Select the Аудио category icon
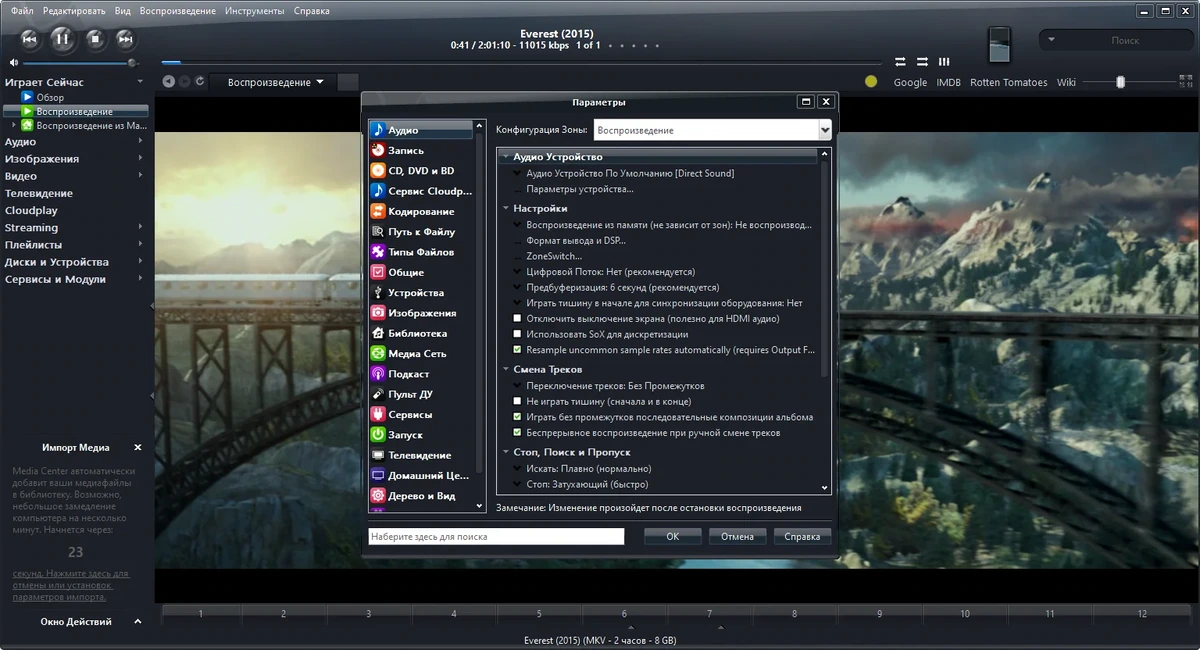Image resolution: width=1200 pixels, height=650 pixels. click(378, 130)
